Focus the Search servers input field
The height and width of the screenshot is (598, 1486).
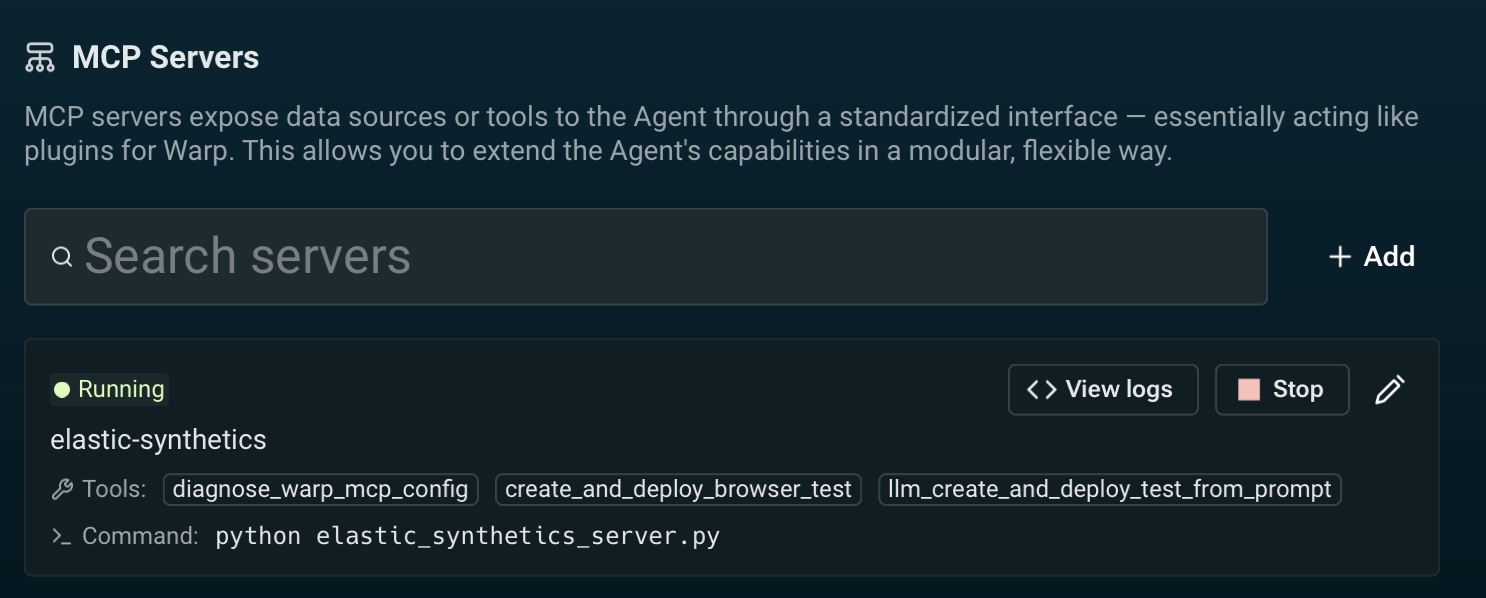[x=660, y=257]
